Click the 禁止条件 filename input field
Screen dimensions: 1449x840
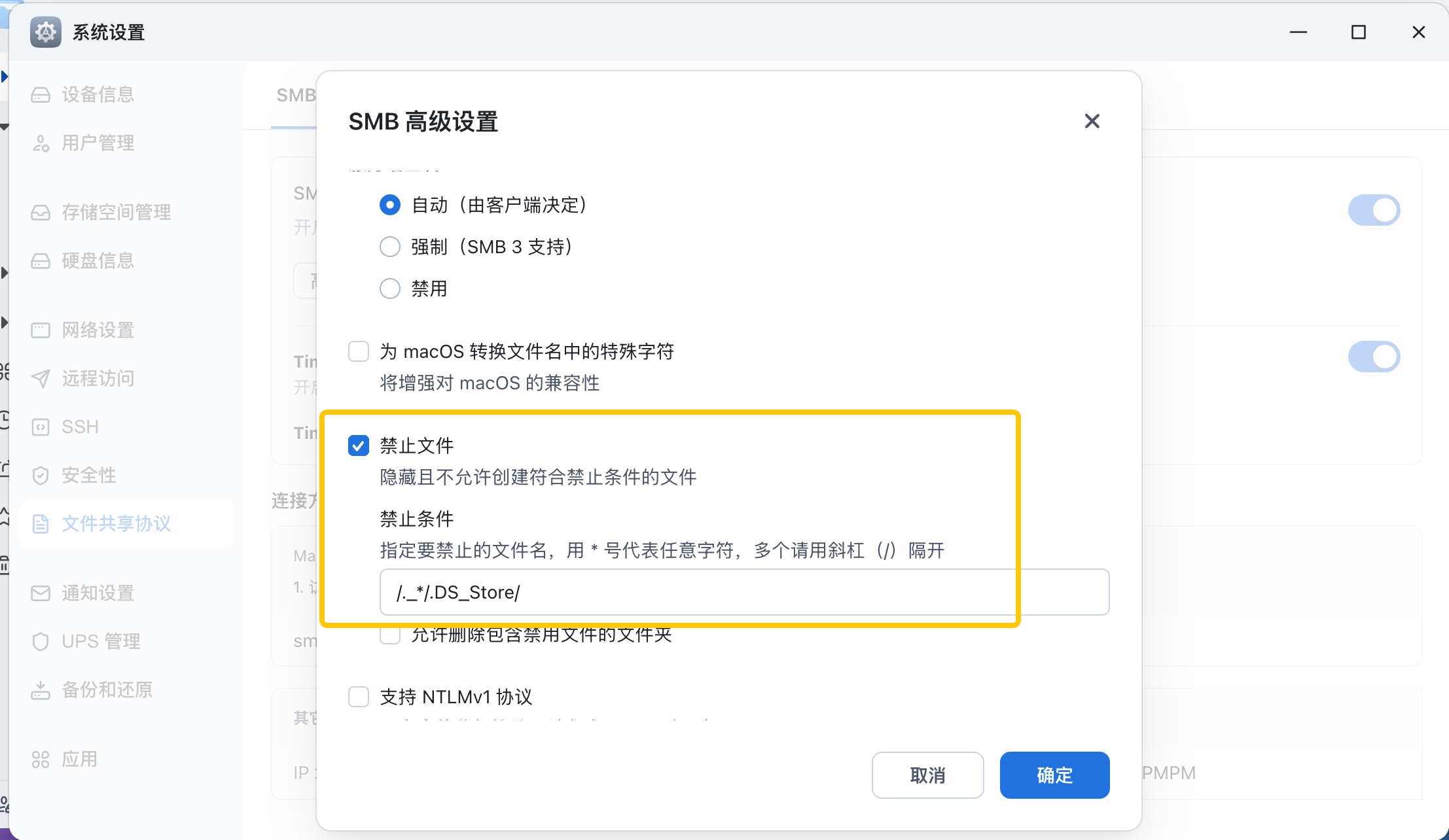744,592
